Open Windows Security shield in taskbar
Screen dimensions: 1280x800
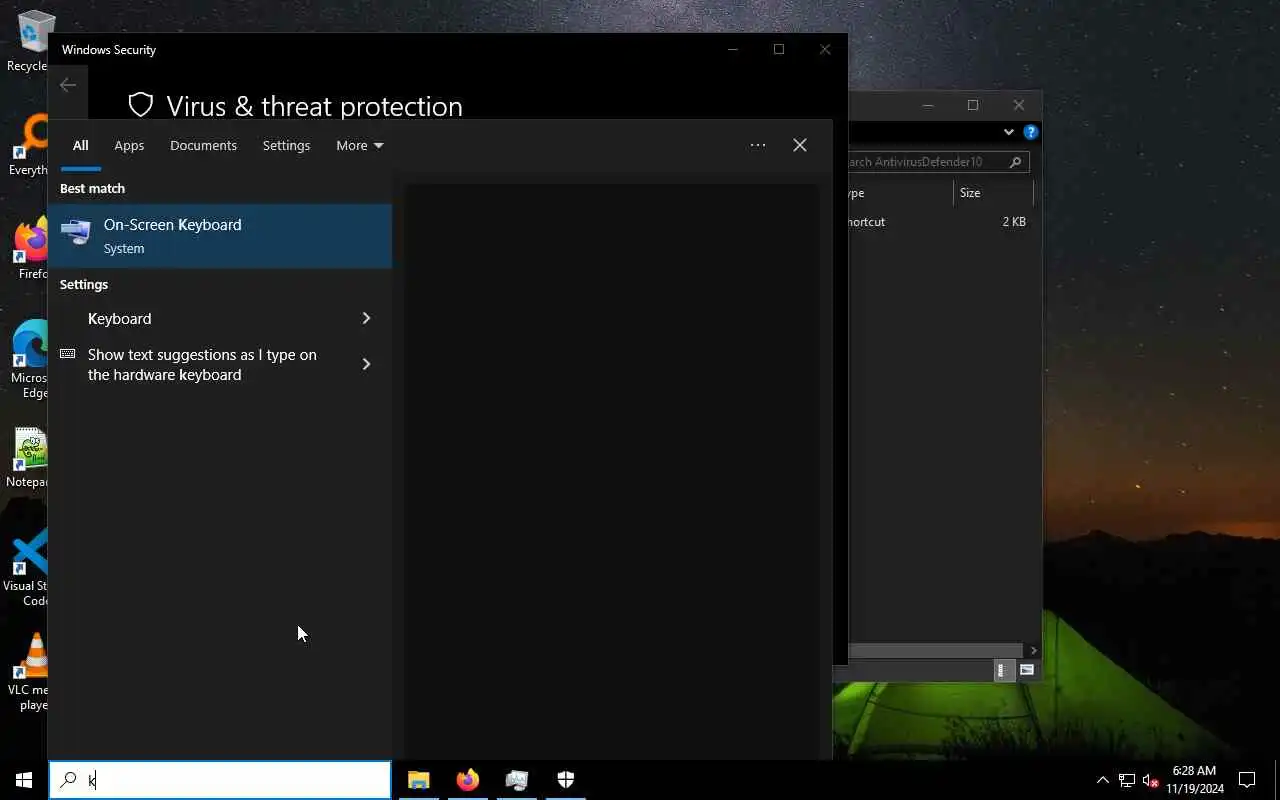565,780
